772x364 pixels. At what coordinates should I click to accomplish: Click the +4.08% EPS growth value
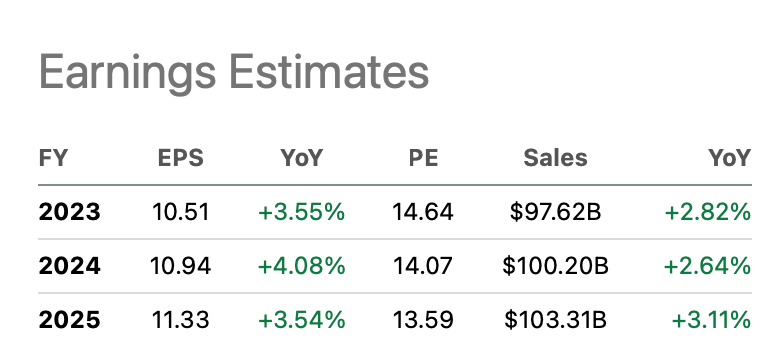click(x=301, y=266)
